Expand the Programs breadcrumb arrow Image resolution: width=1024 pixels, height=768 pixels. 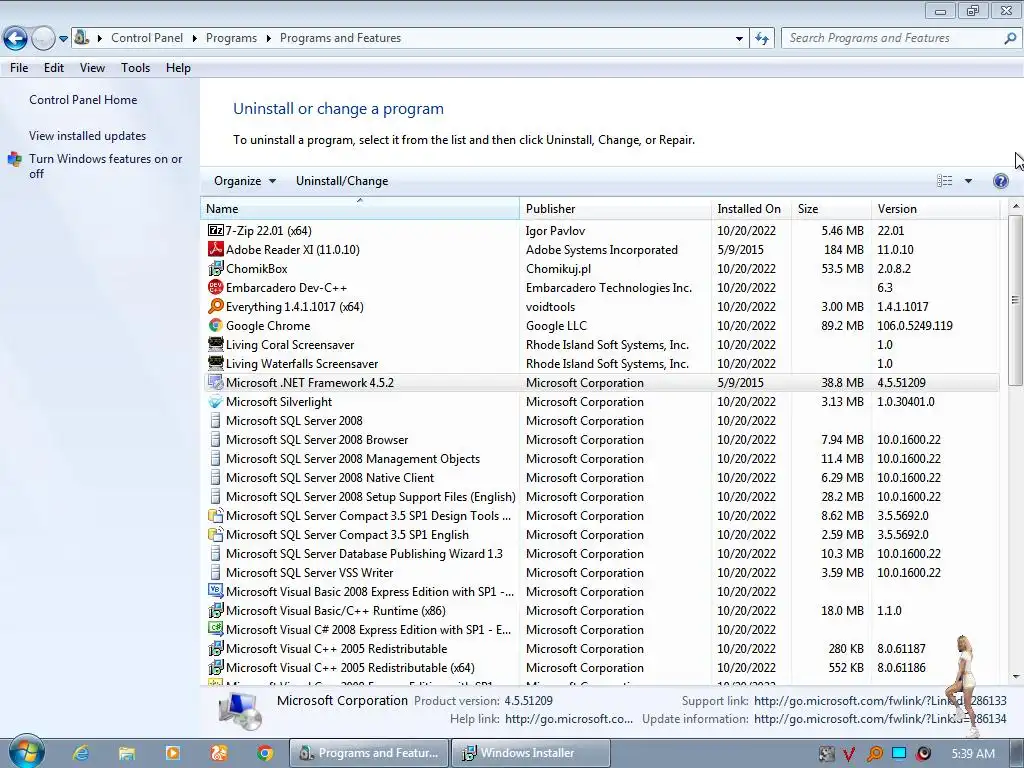click(x=268, y=39)
